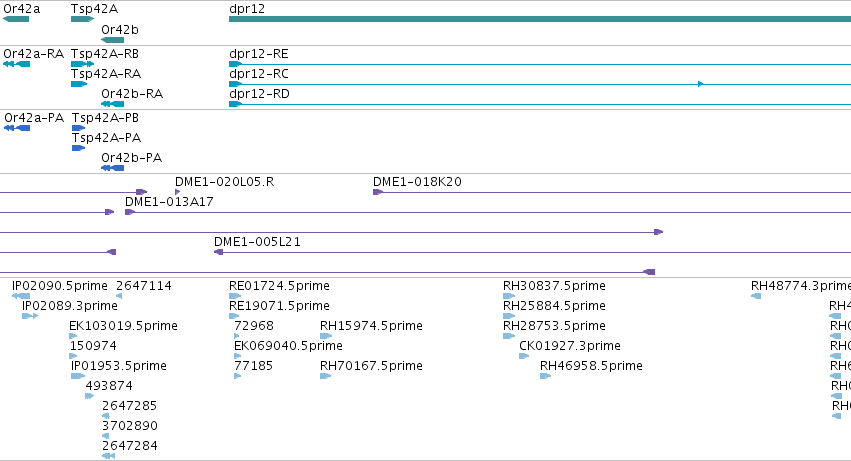The height and width of the screenshot is (461, 851).
Task: Click EST IP02090.5prime
Action: pos(21,296)
